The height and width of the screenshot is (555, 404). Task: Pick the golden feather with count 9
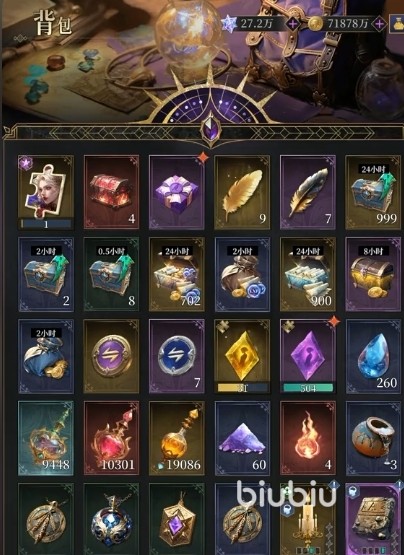(242, 192)
